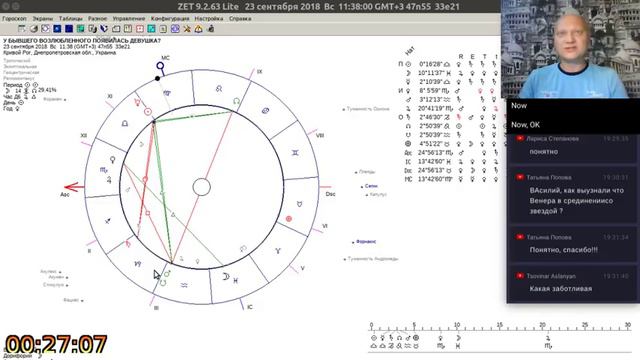Click Татьяна Попова's question about Венера
The image size is (640, 360).
coord(576,201)
